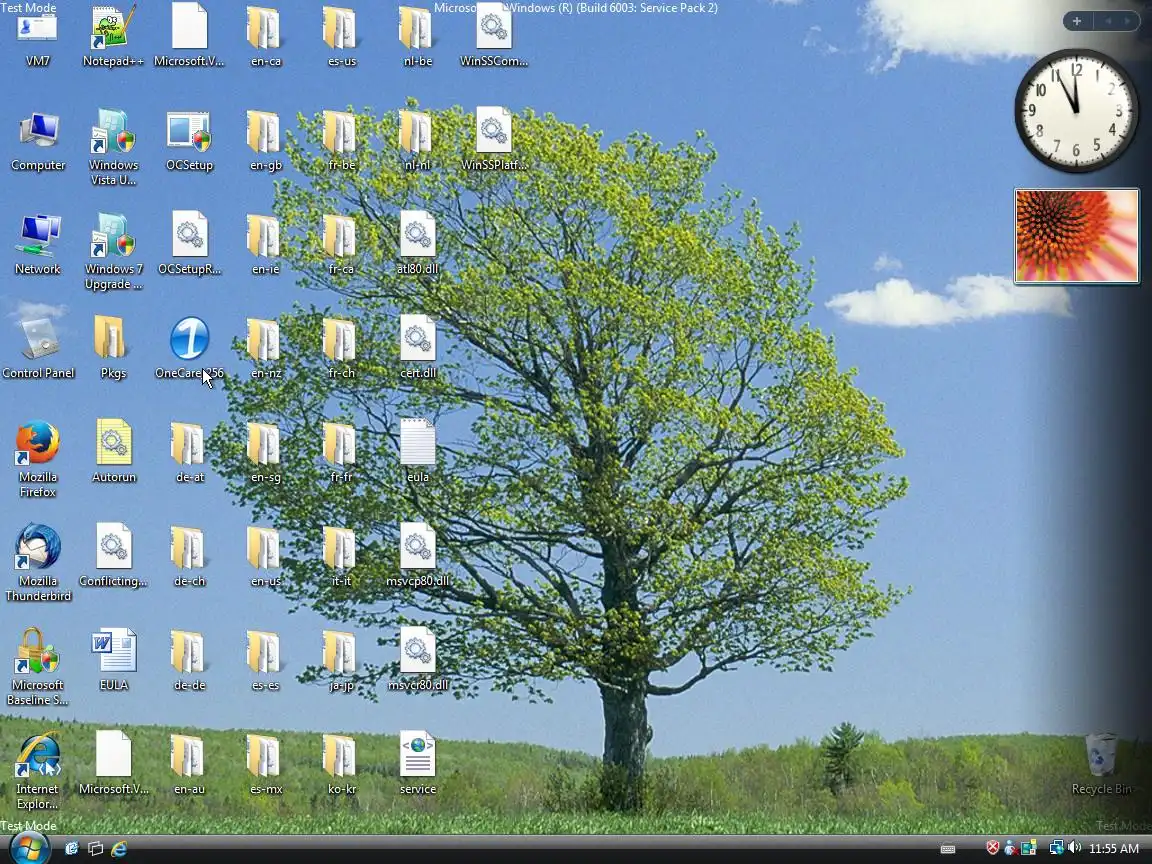Select the fr-ca folder
Screen dimensions: 1152x864
click(x=341, y=245)
